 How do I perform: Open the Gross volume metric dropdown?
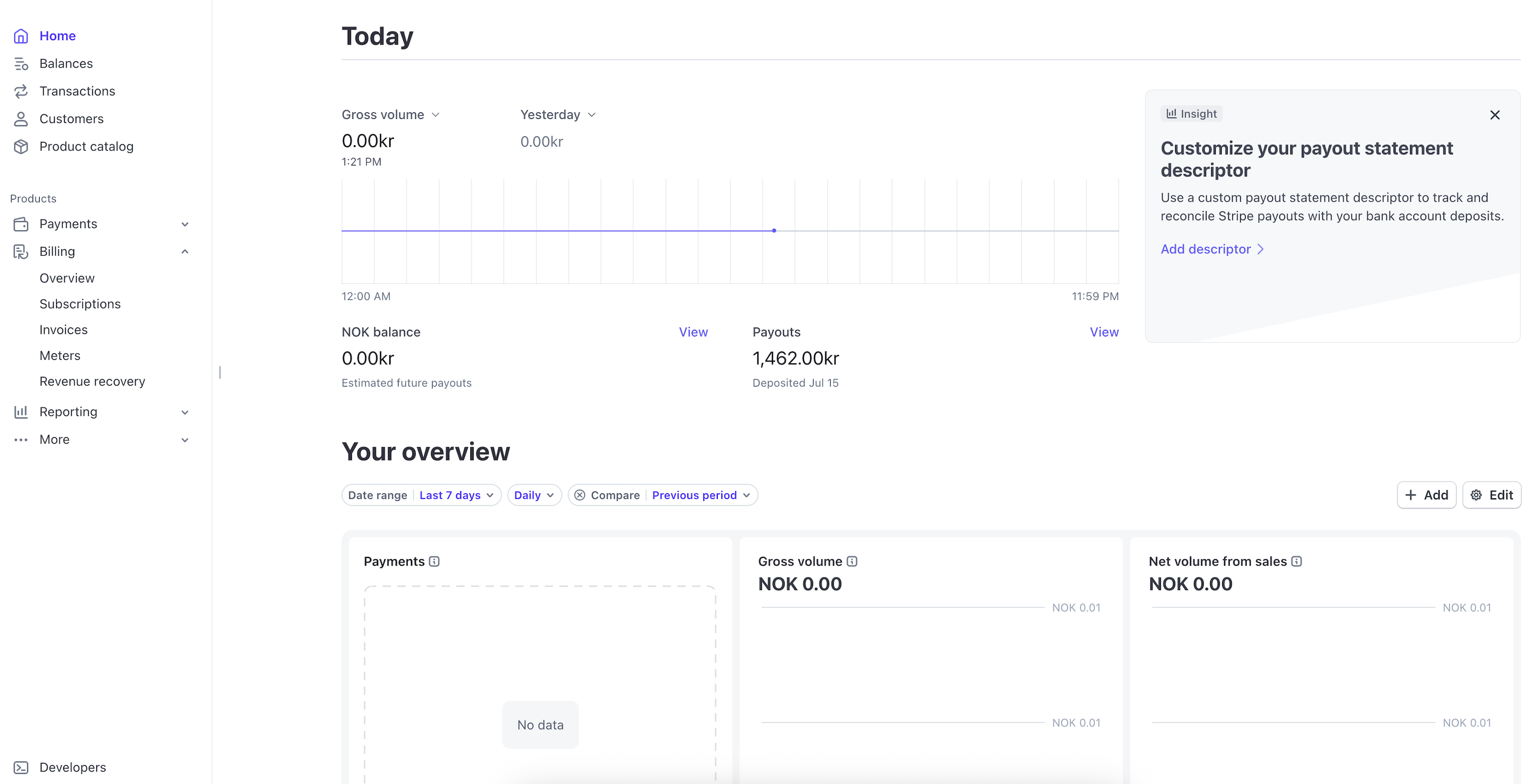pyautogui.click(x=390, y=115)
